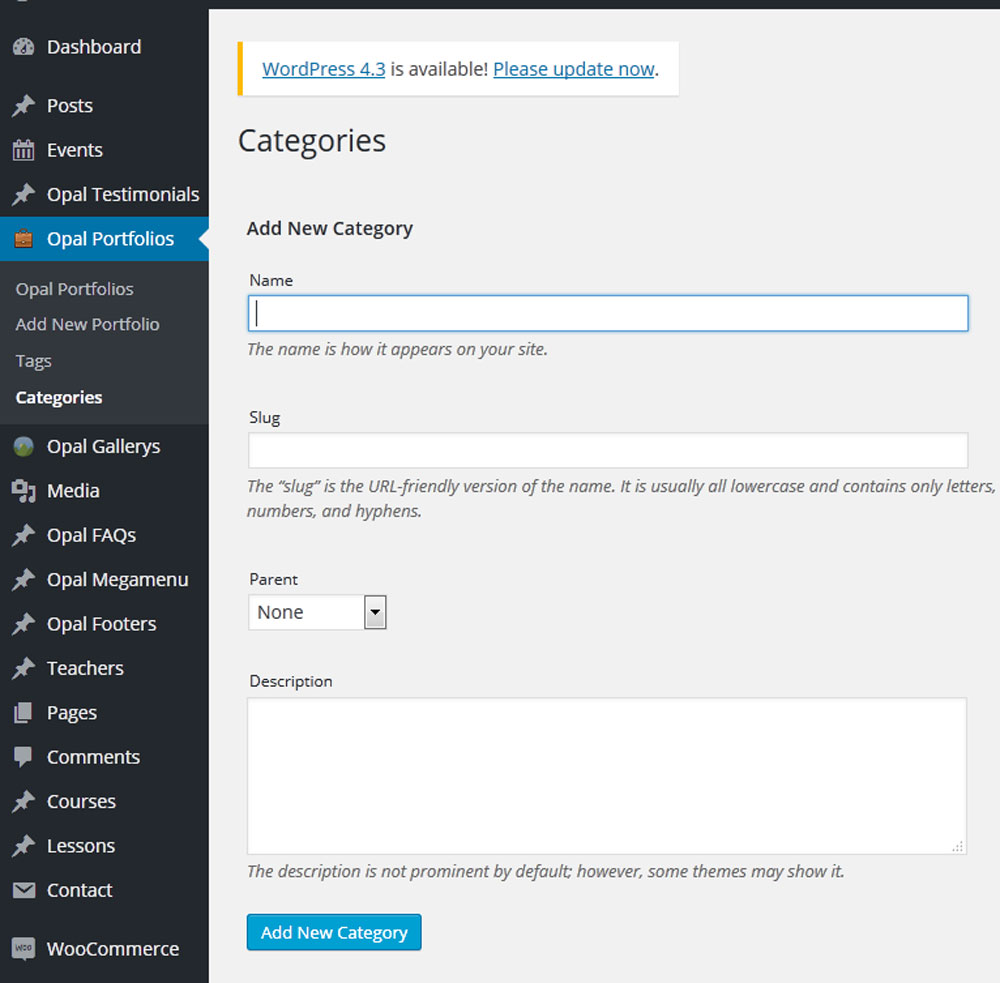Click inside the Description text area
The width and height of the screenshot is (1000, 983).
tap(607, 775)
